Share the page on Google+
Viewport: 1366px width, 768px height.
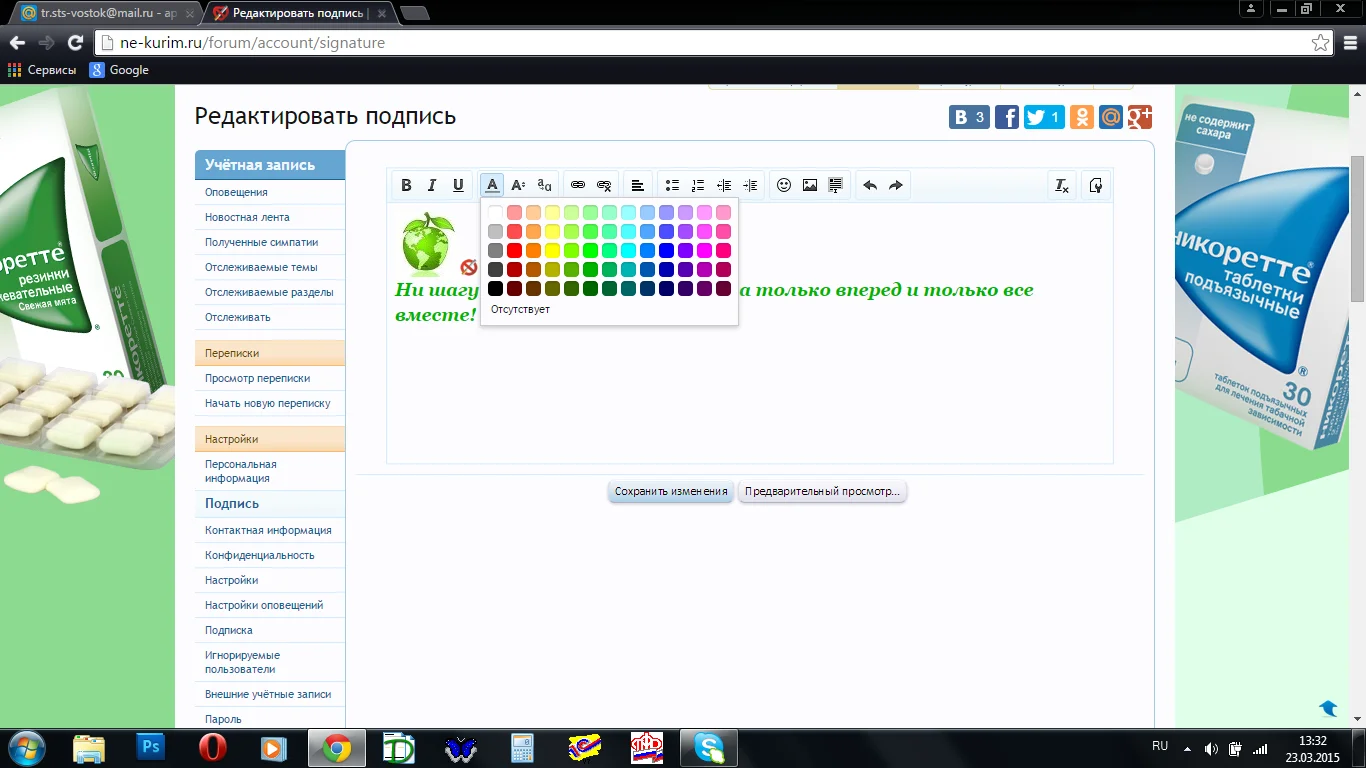tap(1140, 117)
